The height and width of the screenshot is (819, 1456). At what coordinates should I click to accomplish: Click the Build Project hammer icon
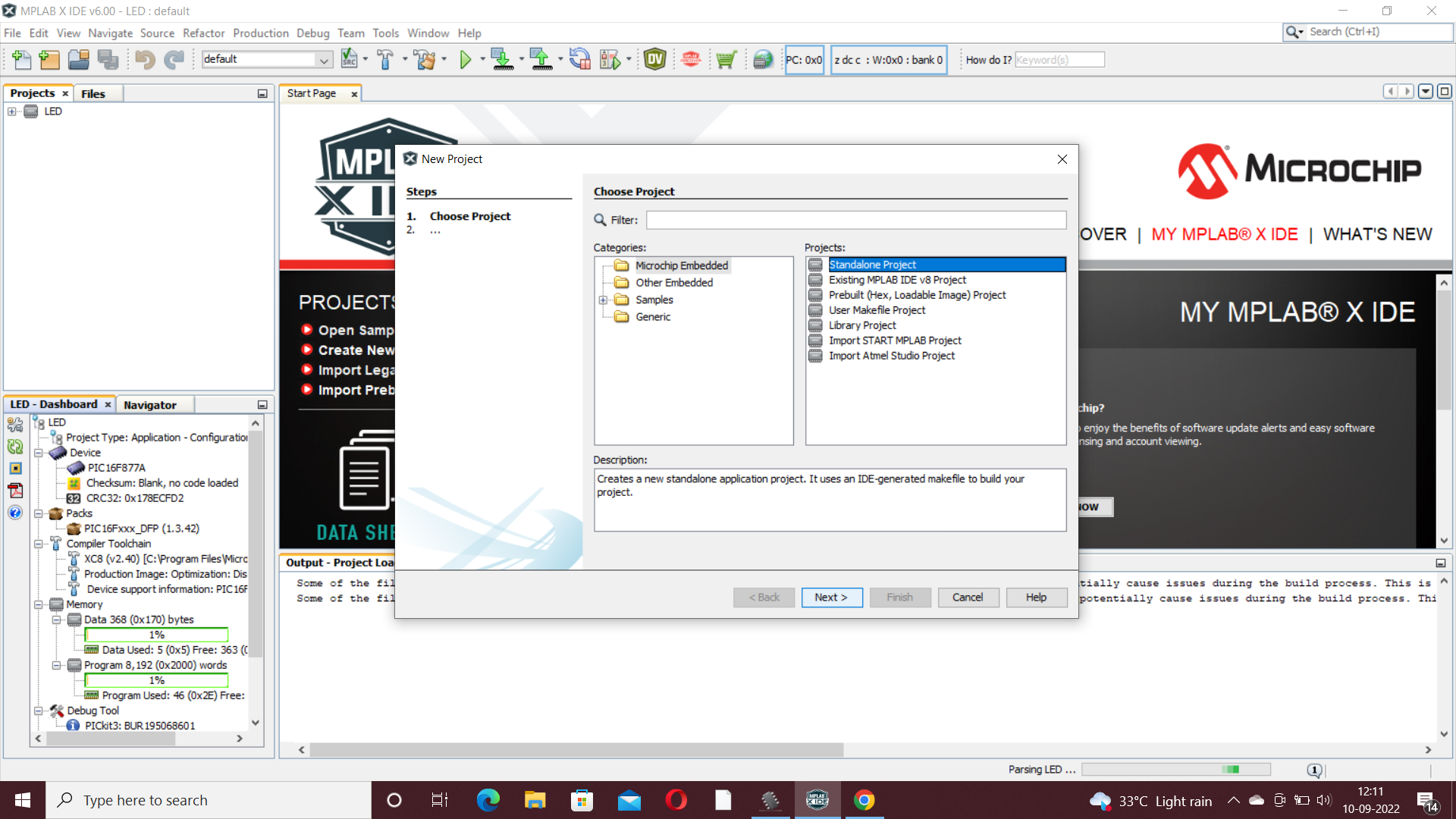(385, 60)
